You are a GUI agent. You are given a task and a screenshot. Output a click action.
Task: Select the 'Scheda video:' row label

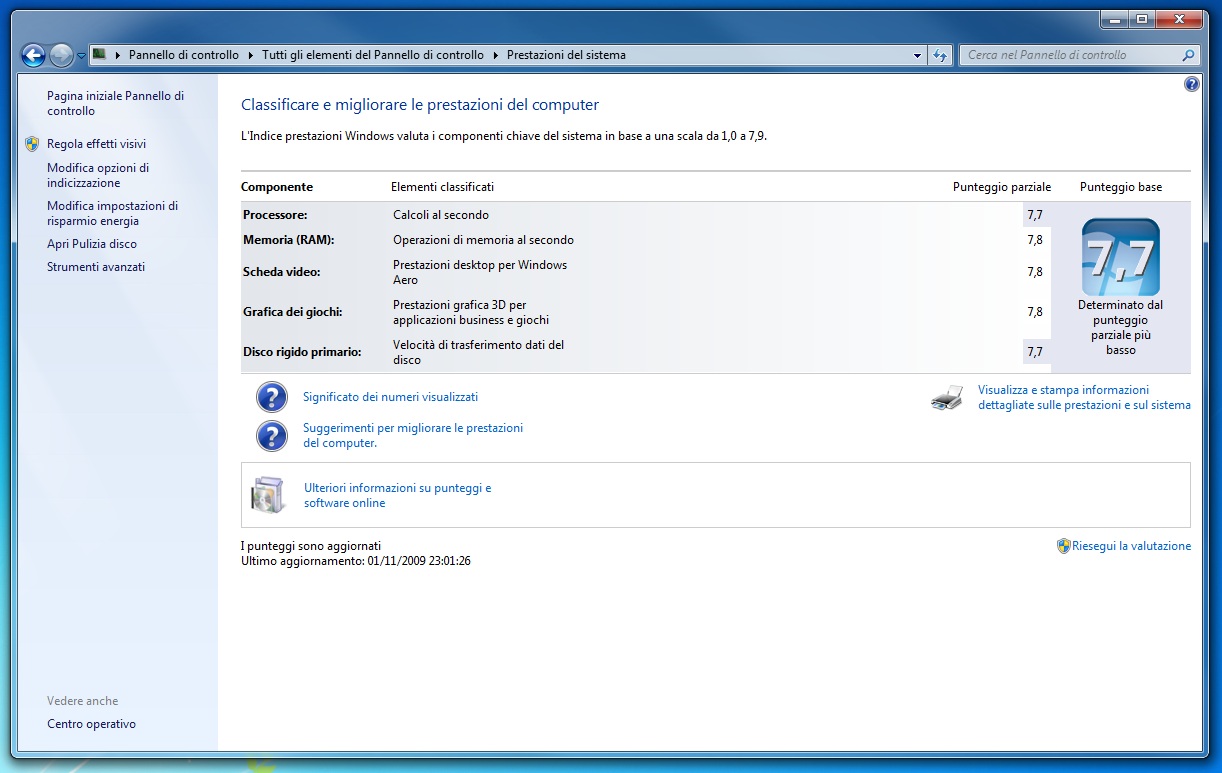tap(282, 272)
